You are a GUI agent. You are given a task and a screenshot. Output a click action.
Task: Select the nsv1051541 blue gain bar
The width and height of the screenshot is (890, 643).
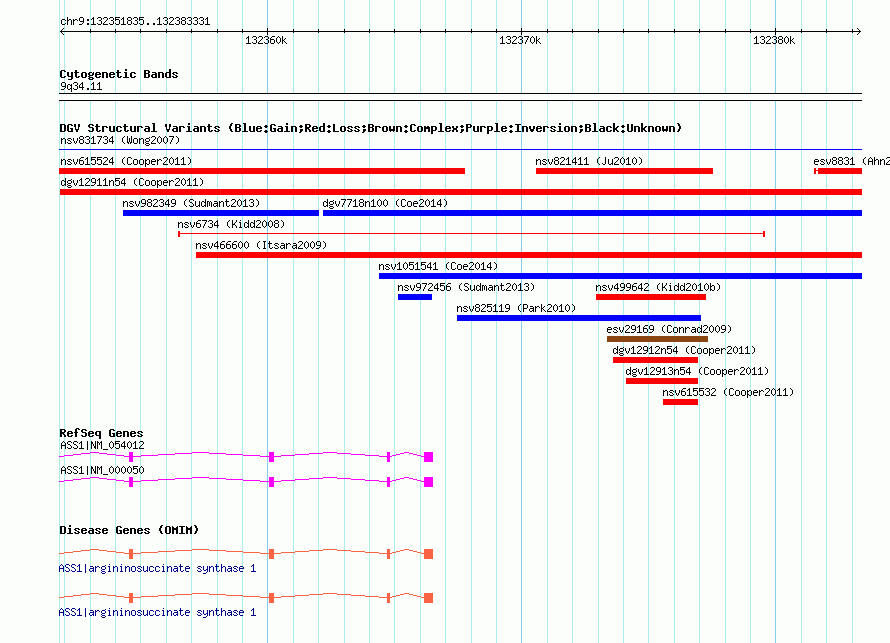pos(620,276)
